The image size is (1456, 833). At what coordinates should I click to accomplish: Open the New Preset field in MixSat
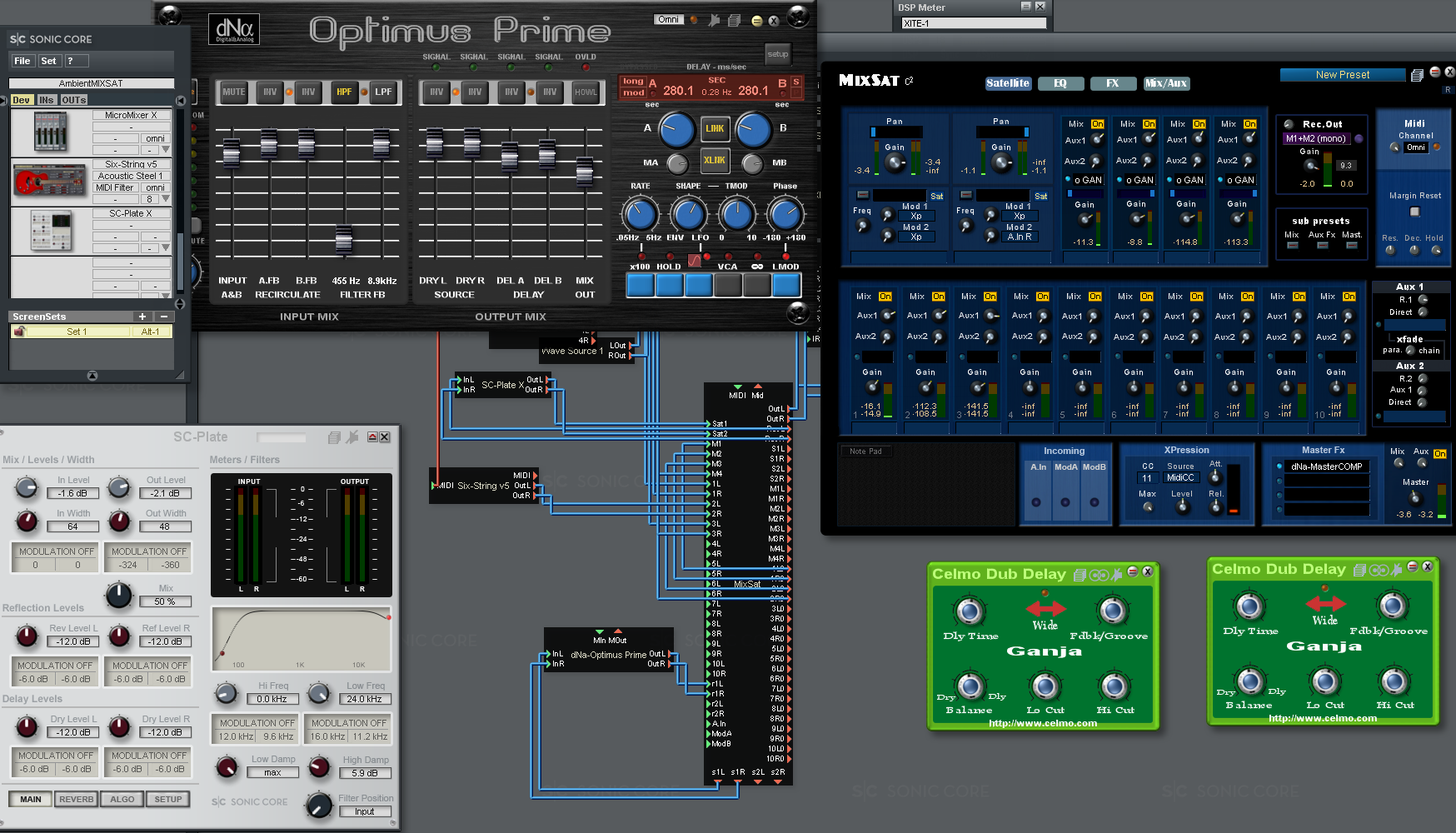pos(1343,75)
